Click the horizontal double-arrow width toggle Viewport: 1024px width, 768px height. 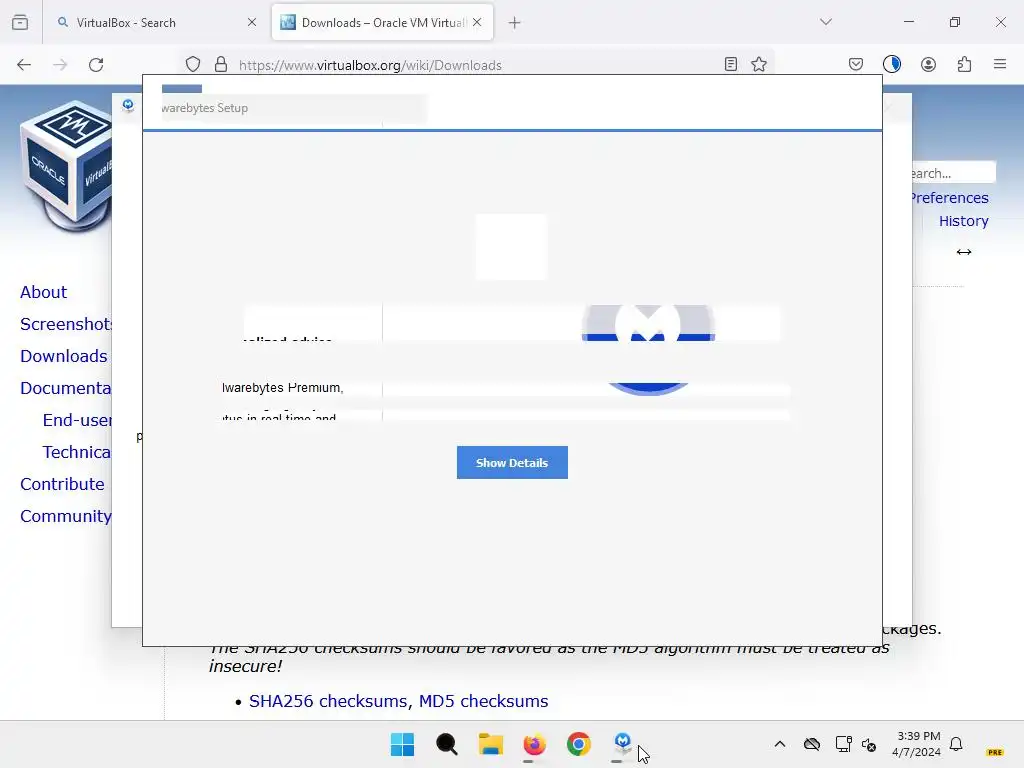point(964,252)
